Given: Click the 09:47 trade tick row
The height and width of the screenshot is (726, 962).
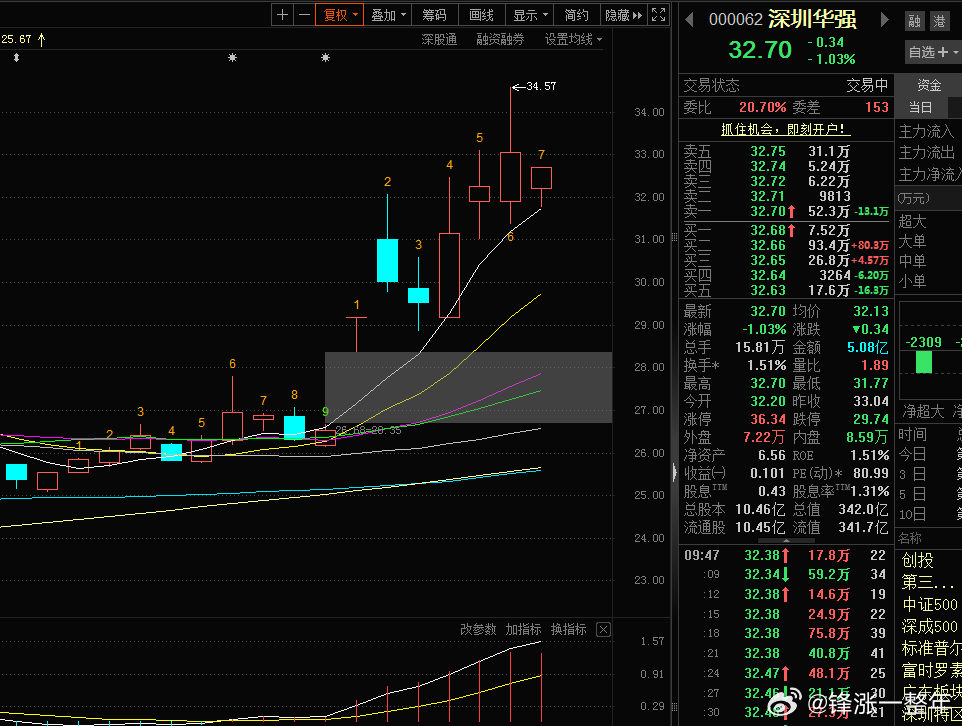Looking at the screenshot, I should (x=785, y=555).
